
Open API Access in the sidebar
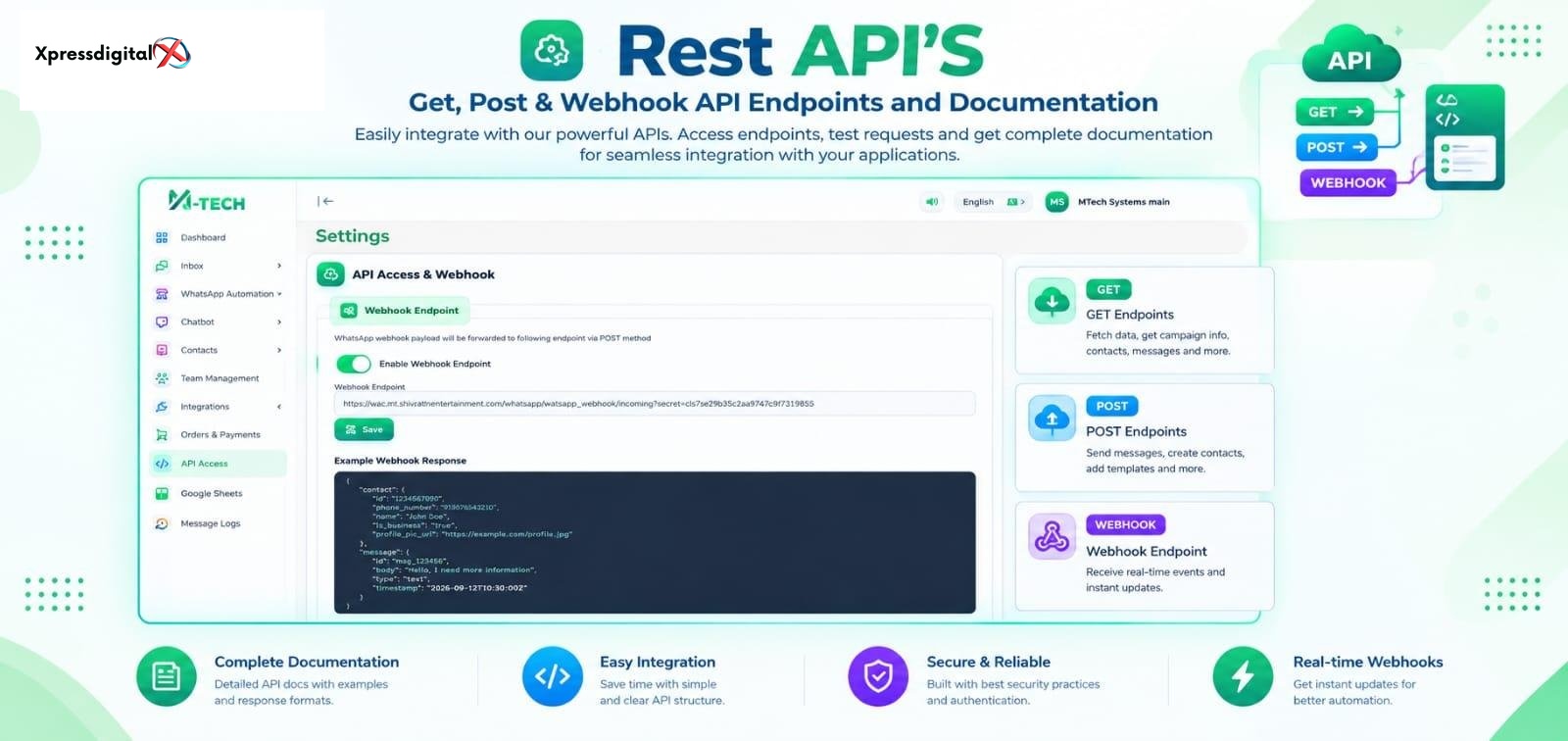click(x=218, y=464)
